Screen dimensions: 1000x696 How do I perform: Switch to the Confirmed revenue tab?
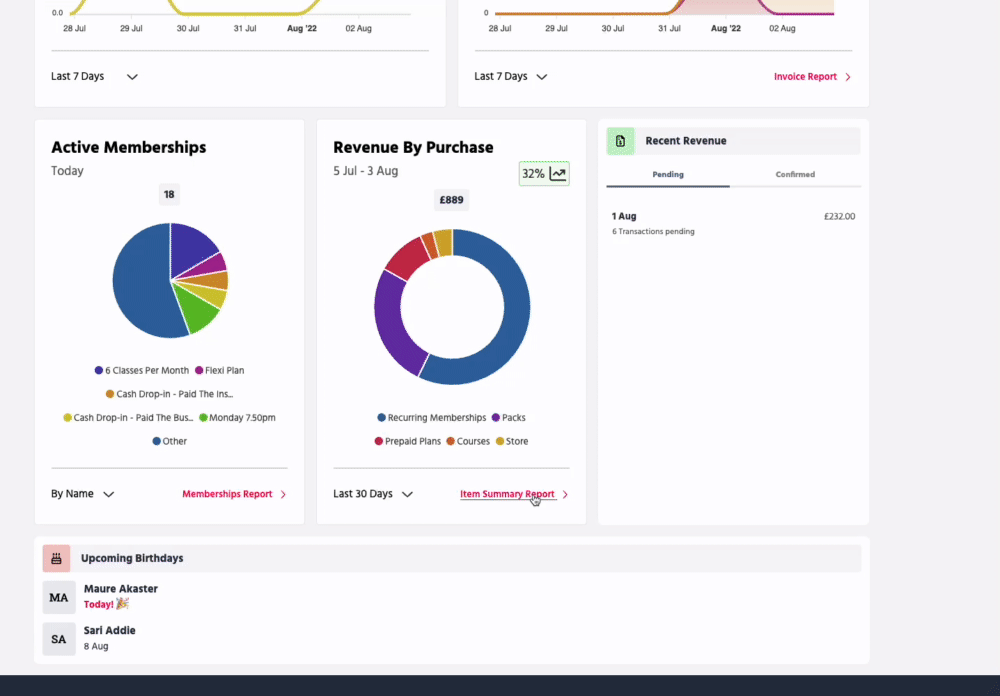(795, 174)
